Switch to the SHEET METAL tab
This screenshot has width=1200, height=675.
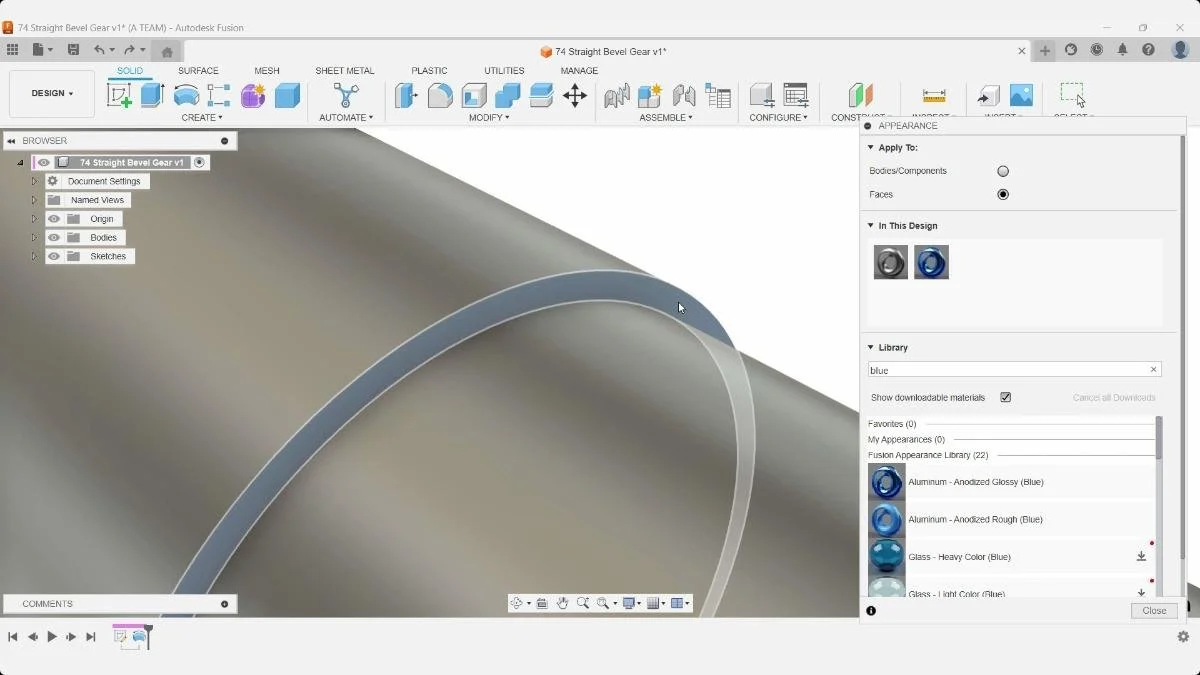point(345,71)
